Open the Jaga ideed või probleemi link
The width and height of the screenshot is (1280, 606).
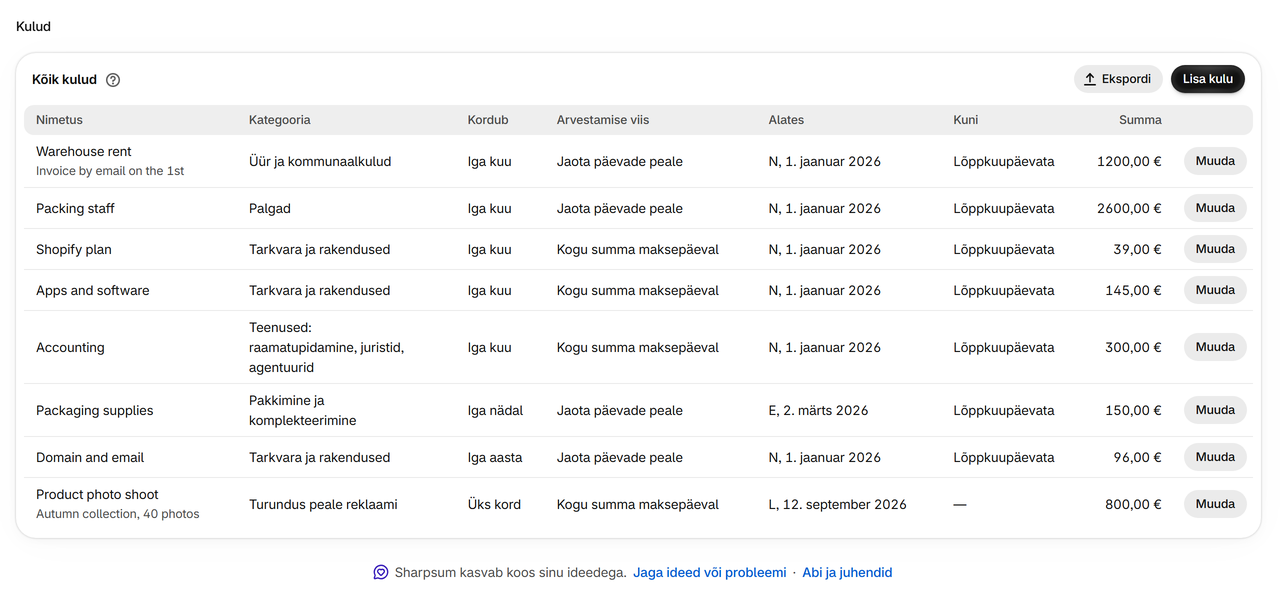[710, 573]
